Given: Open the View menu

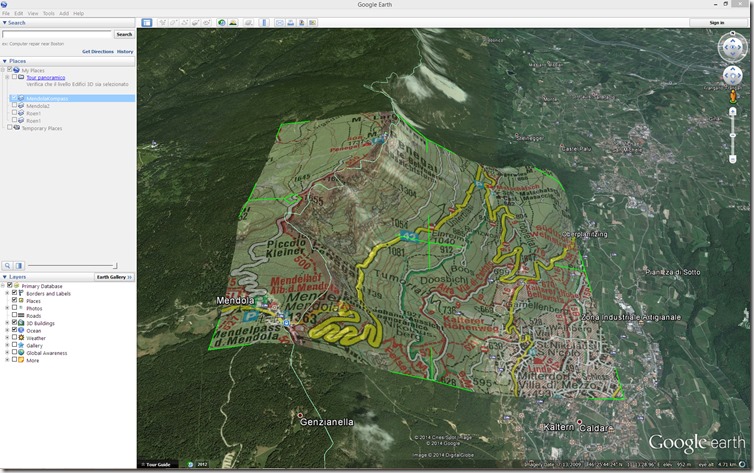Looking at the screenshot, I should tap(33, 13).
